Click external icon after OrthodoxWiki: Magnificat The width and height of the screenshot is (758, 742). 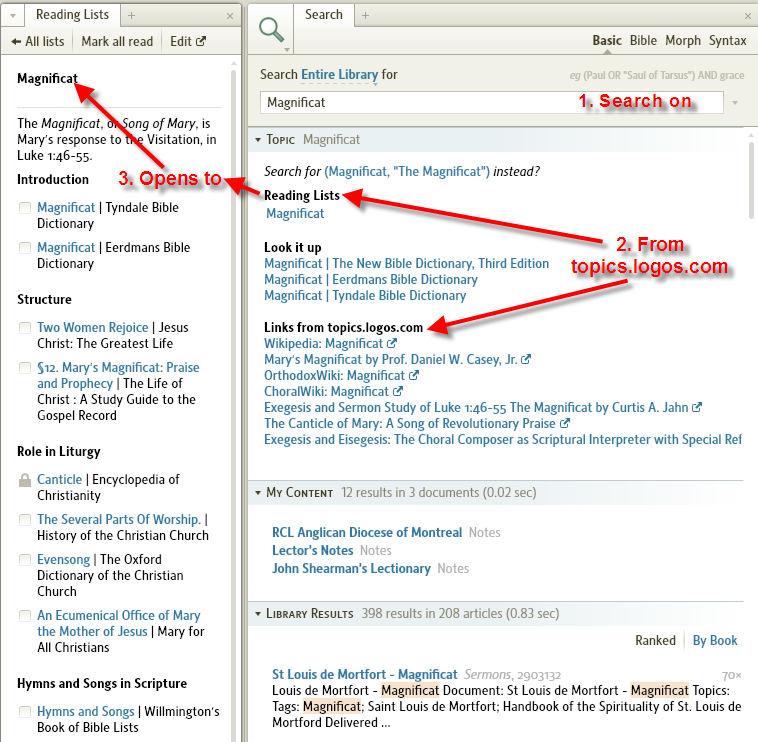[x=414, y=375]
